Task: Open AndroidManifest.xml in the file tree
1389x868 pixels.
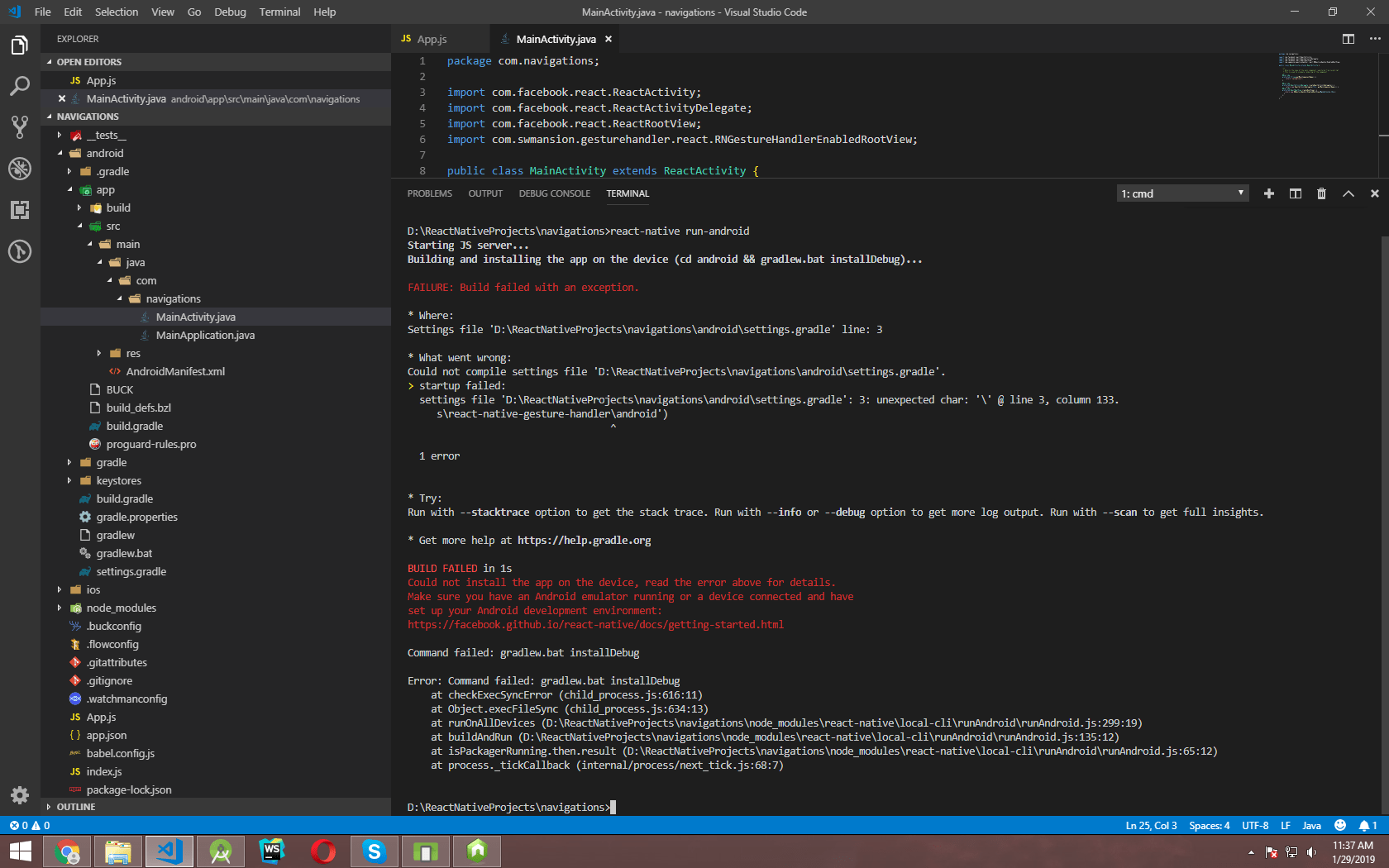Action: coord(175,371)
